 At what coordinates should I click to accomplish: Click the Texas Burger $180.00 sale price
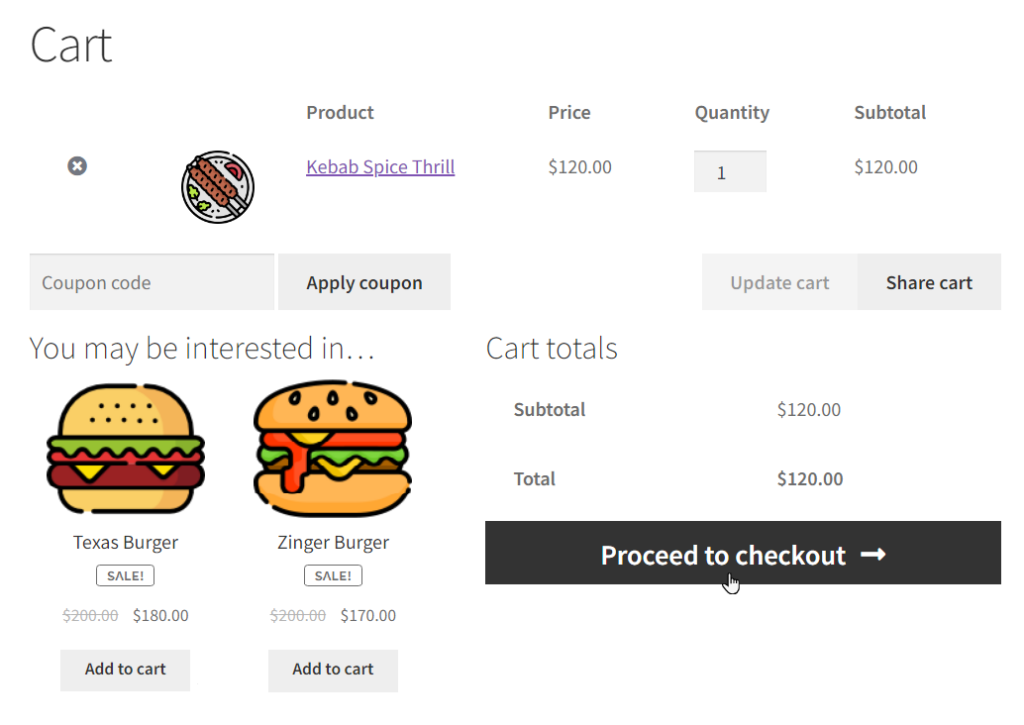click(161, 615)
